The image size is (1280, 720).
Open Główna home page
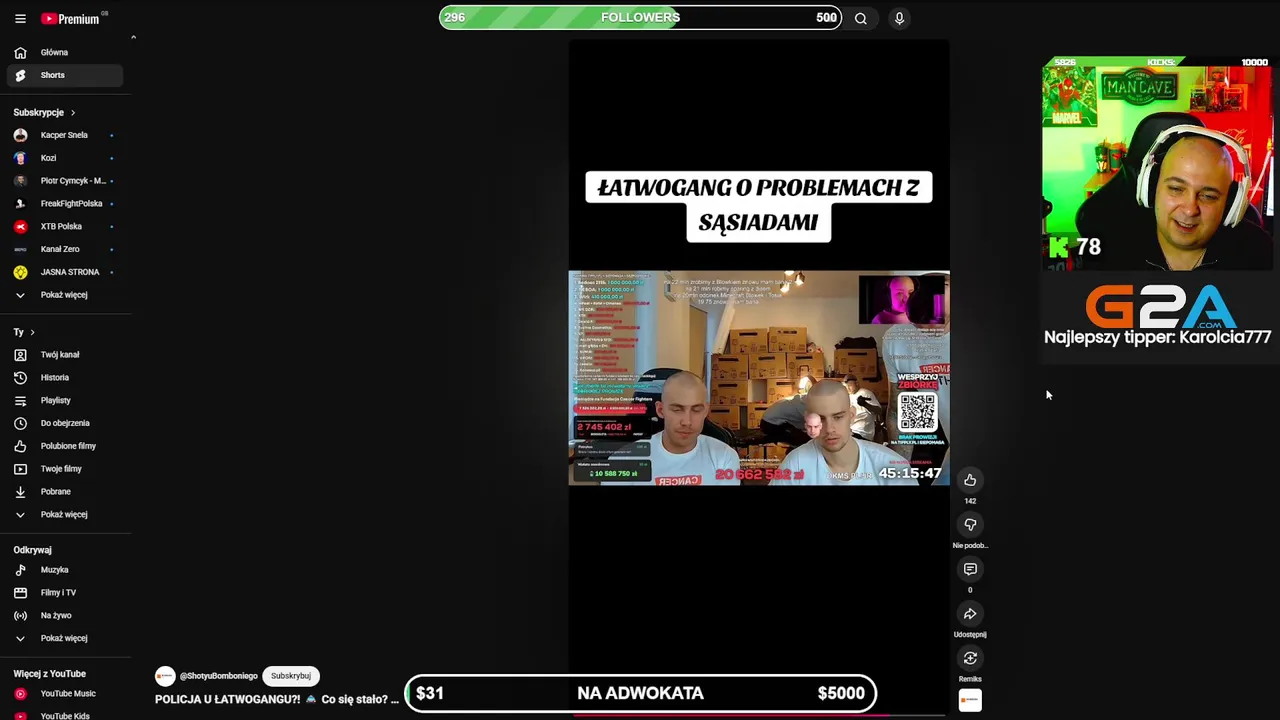[x=66, y=52]
